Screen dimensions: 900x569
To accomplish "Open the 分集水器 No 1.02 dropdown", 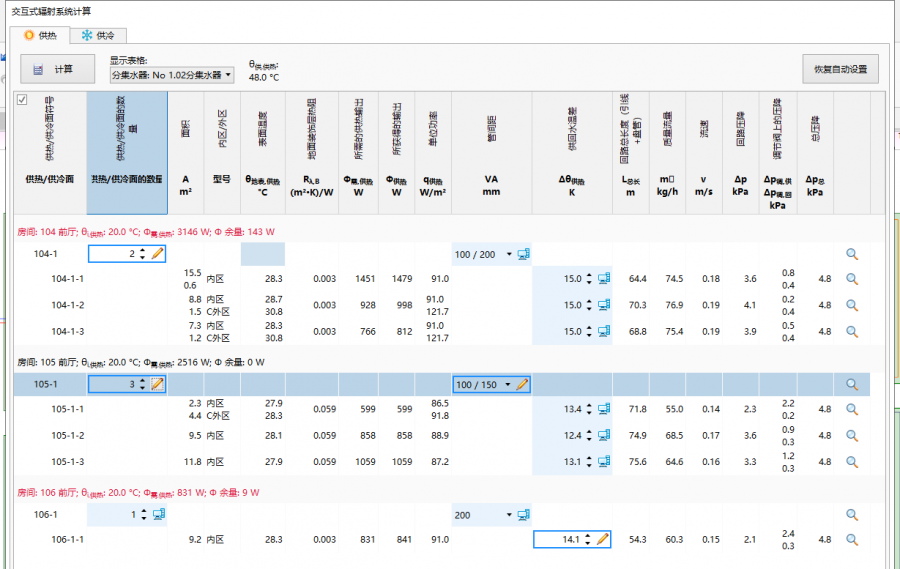I will (x=172, y=75).
